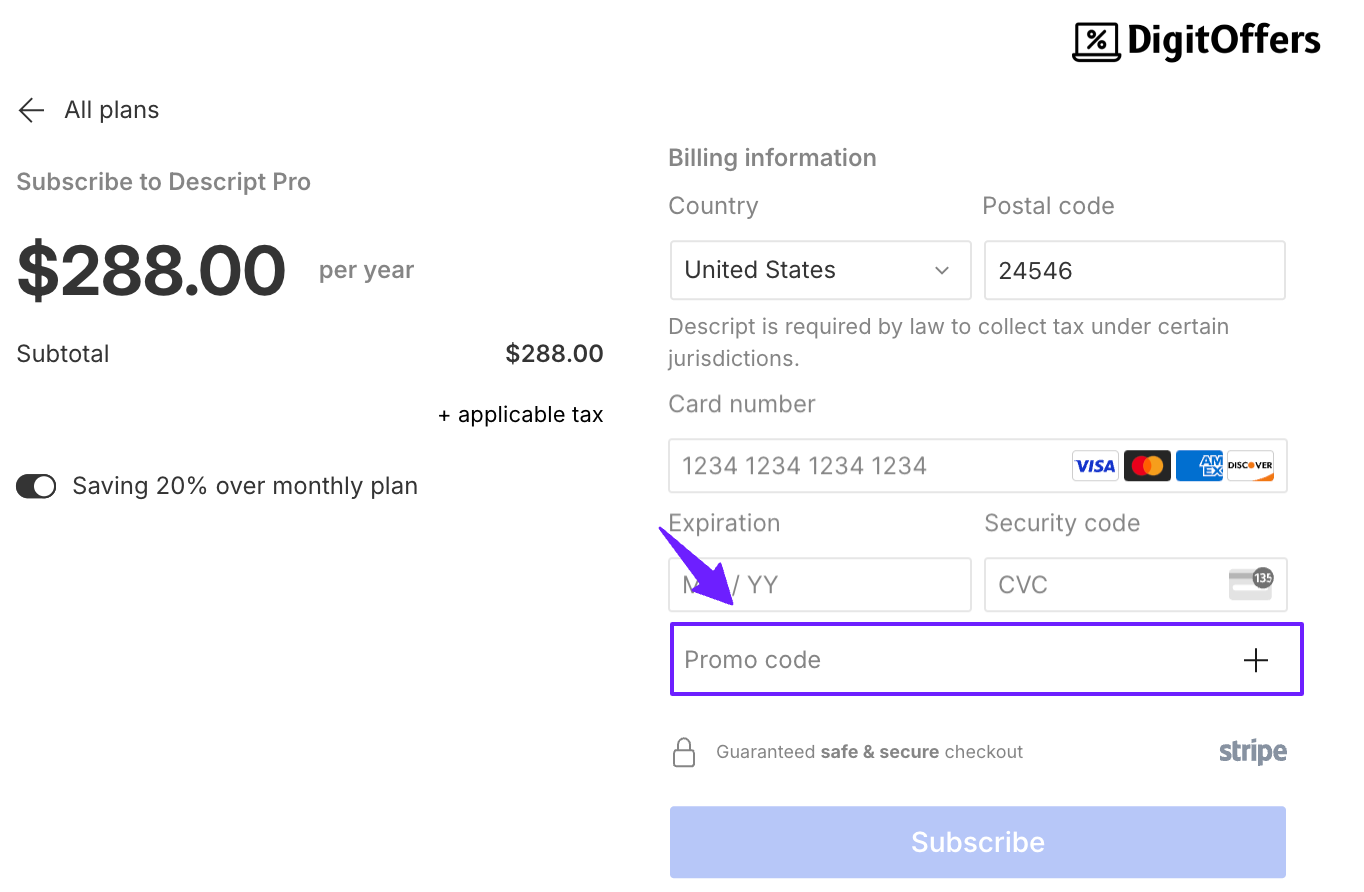Click the American Express logo
The image size is (1364, 892).
pyautogui.click(x=1199, y=466)
